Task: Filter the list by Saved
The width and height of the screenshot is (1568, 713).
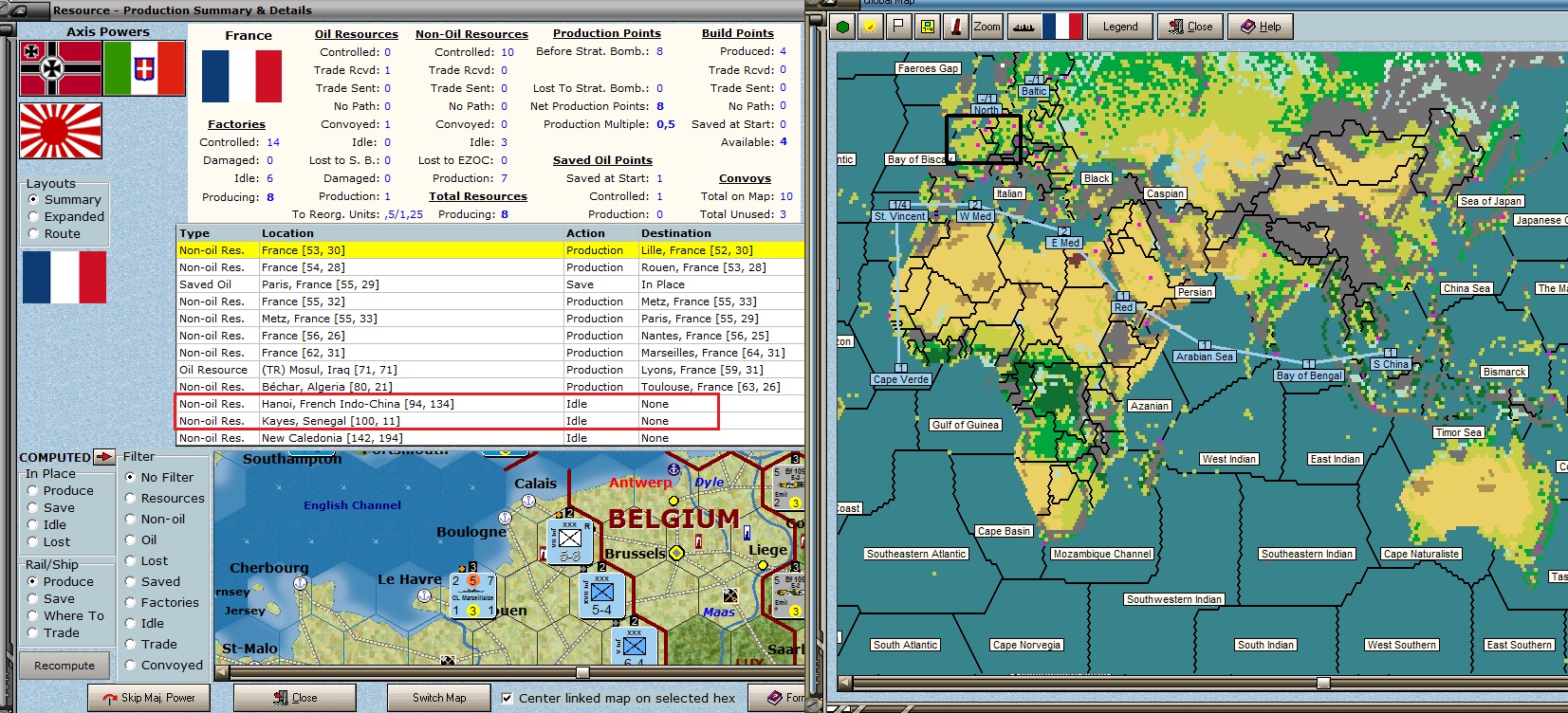Action: coord(131,582)
